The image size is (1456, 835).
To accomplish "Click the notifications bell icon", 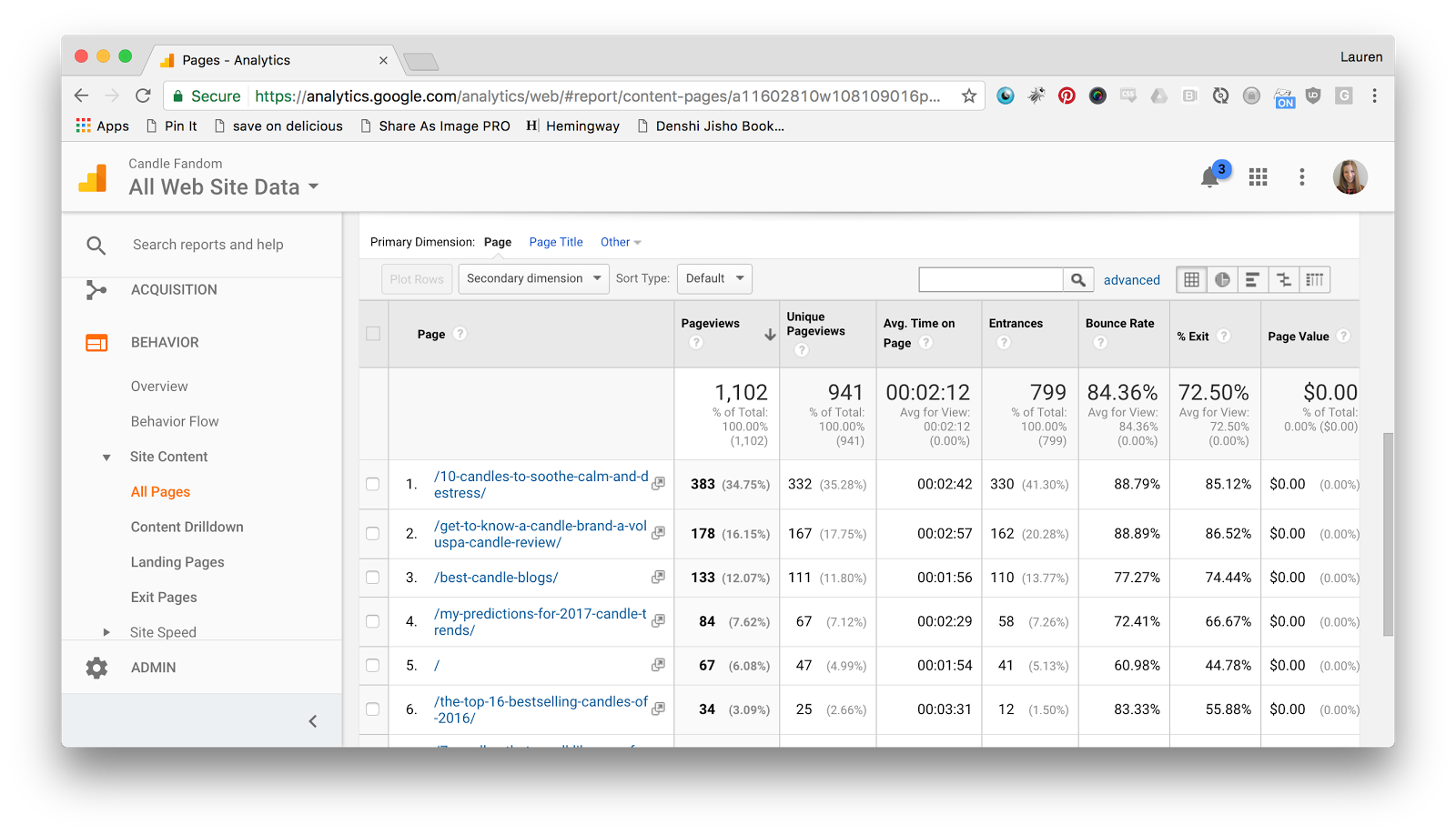I will coord(1209,177).
